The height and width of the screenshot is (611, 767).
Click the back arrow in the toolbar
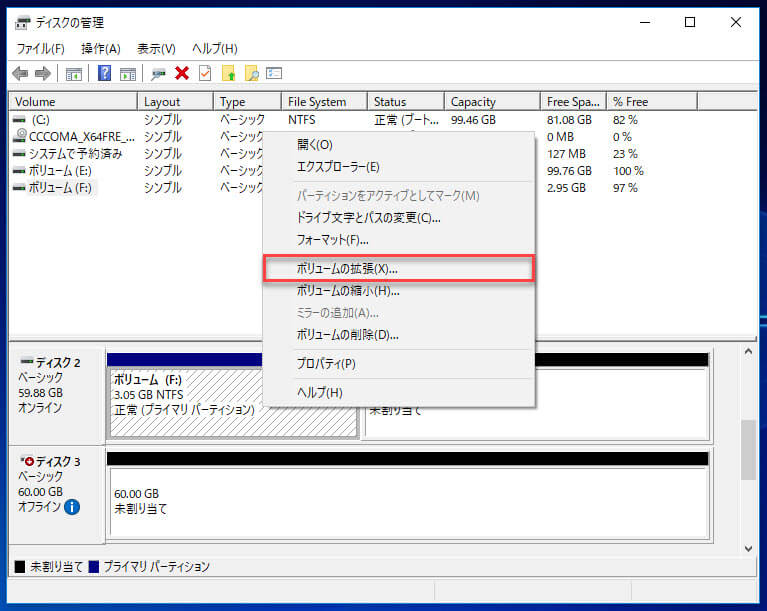(x=20, y=73)
